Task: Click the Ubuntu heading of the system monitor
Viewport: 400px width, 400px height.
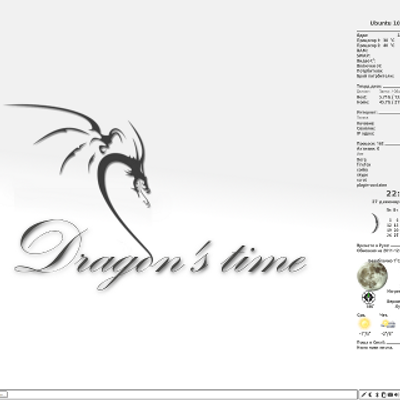Action: click(385, 23)
